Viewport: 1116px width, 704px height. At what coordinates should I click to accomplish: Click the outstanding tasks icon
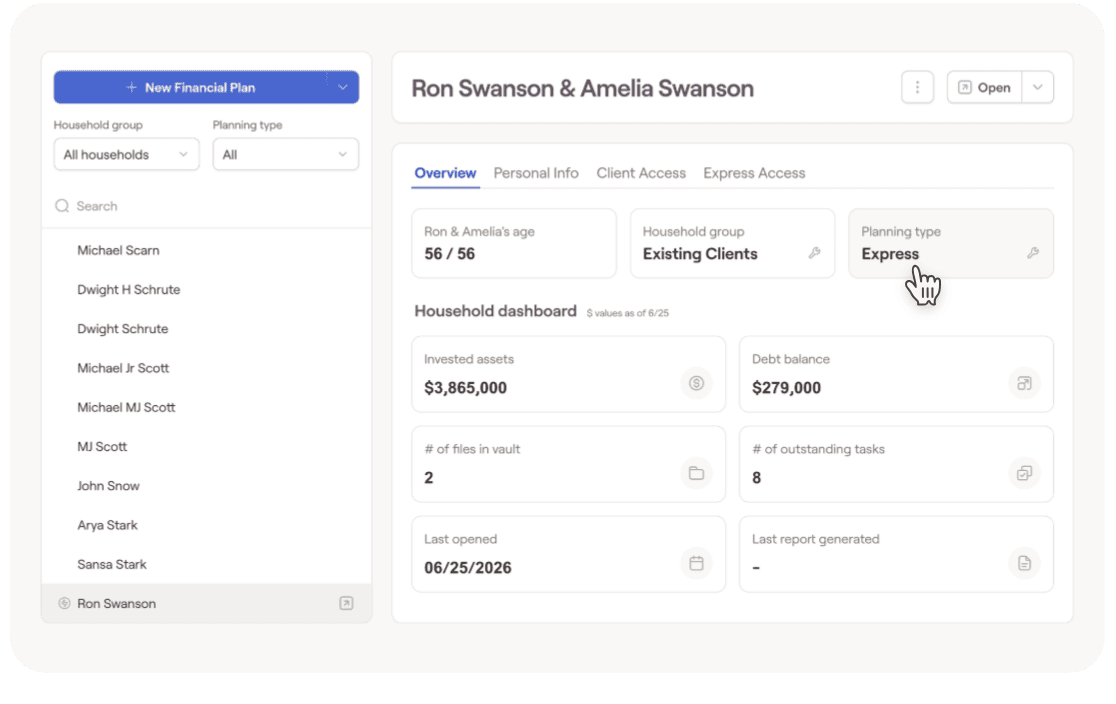pyautogui.click(x=1024, y=473)
